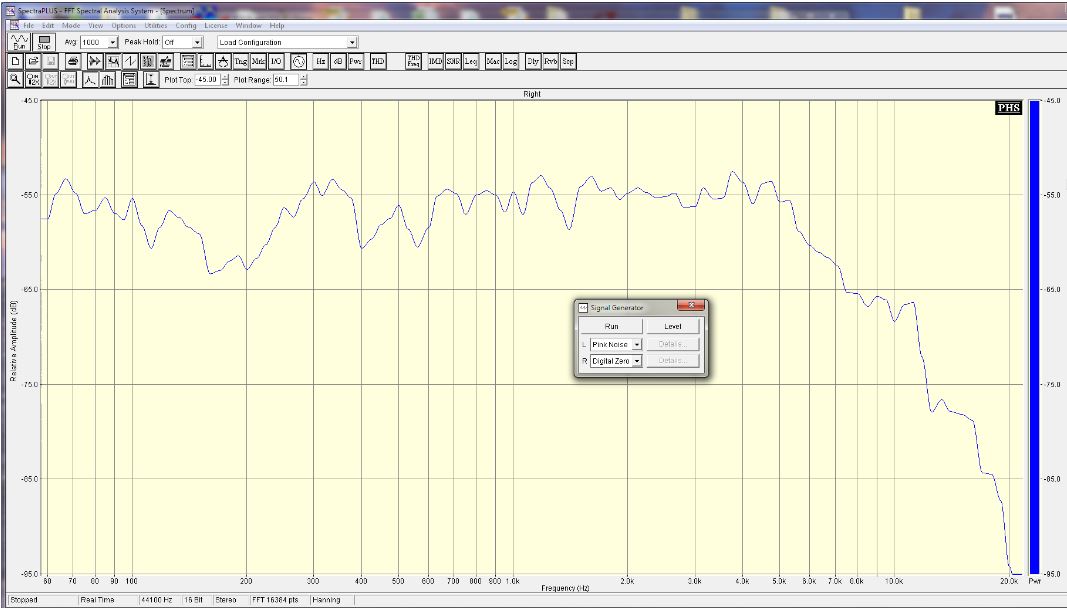Close the Signal Generator dialog
This screenshot has width=1067, height=608.
point(691,306)
